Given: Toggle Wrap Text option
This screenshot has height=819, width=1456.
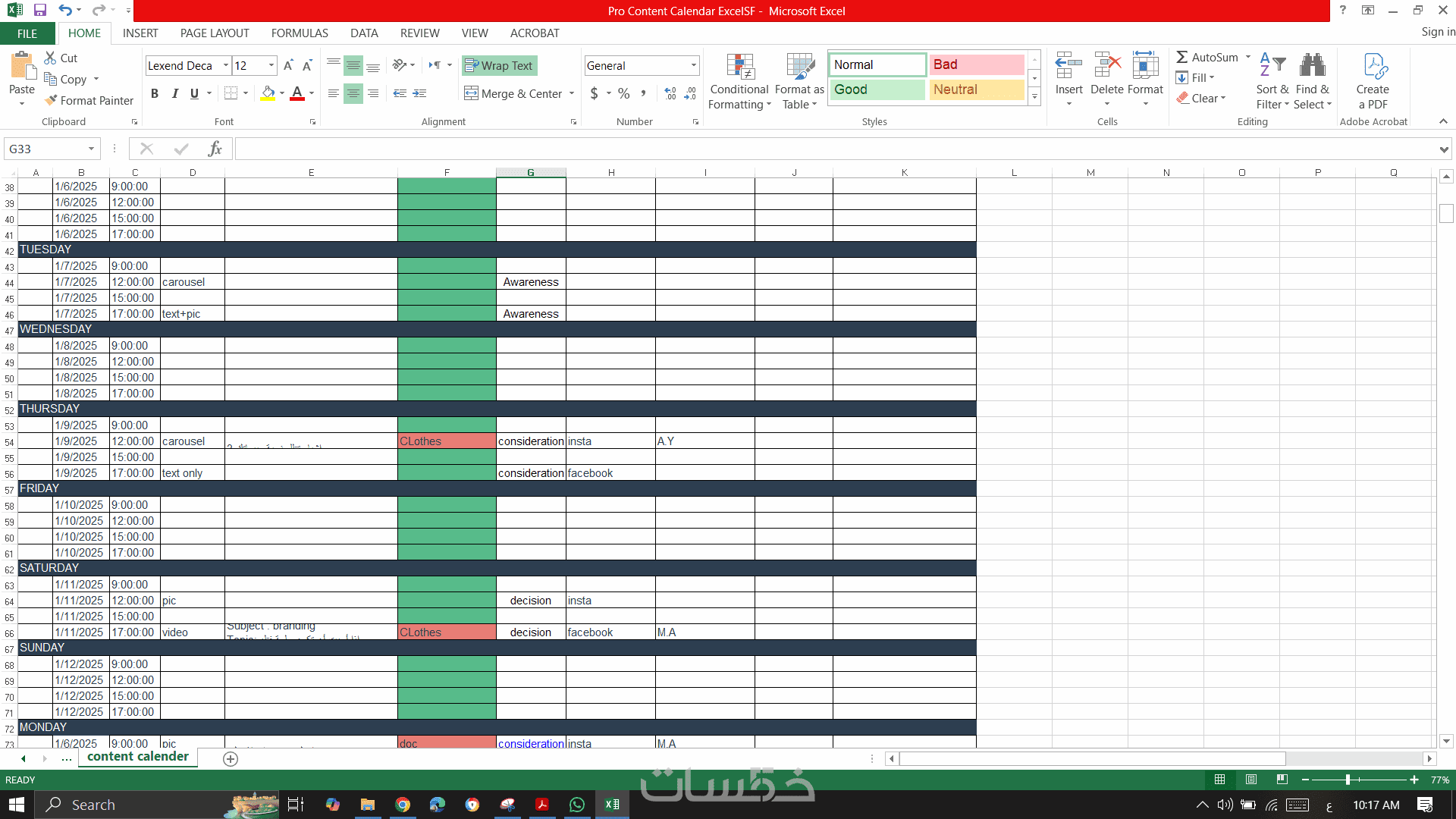Looking at the screenshot, I should pos(499,66).
